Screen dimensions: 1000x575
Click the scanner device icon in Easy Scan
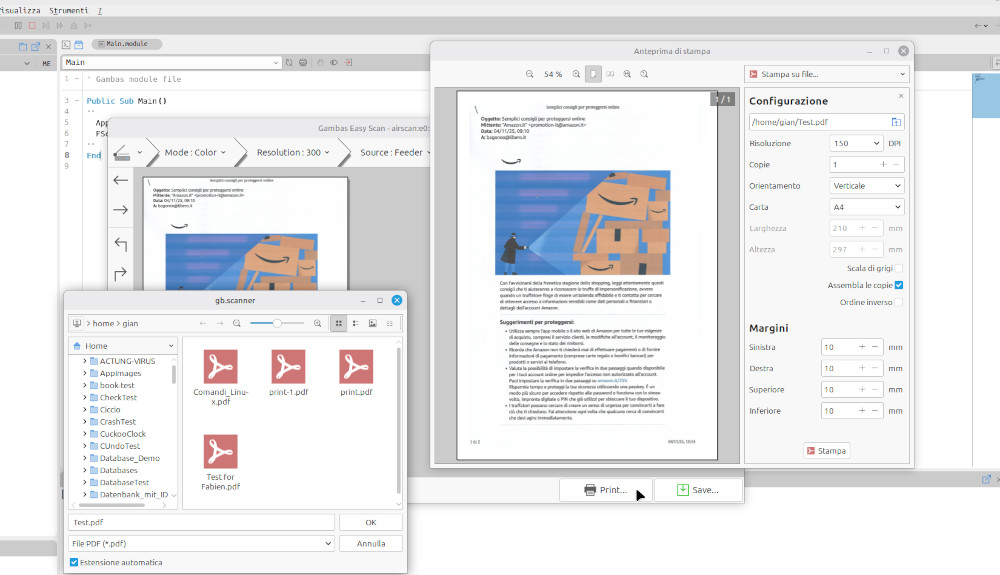click(121, 153)
